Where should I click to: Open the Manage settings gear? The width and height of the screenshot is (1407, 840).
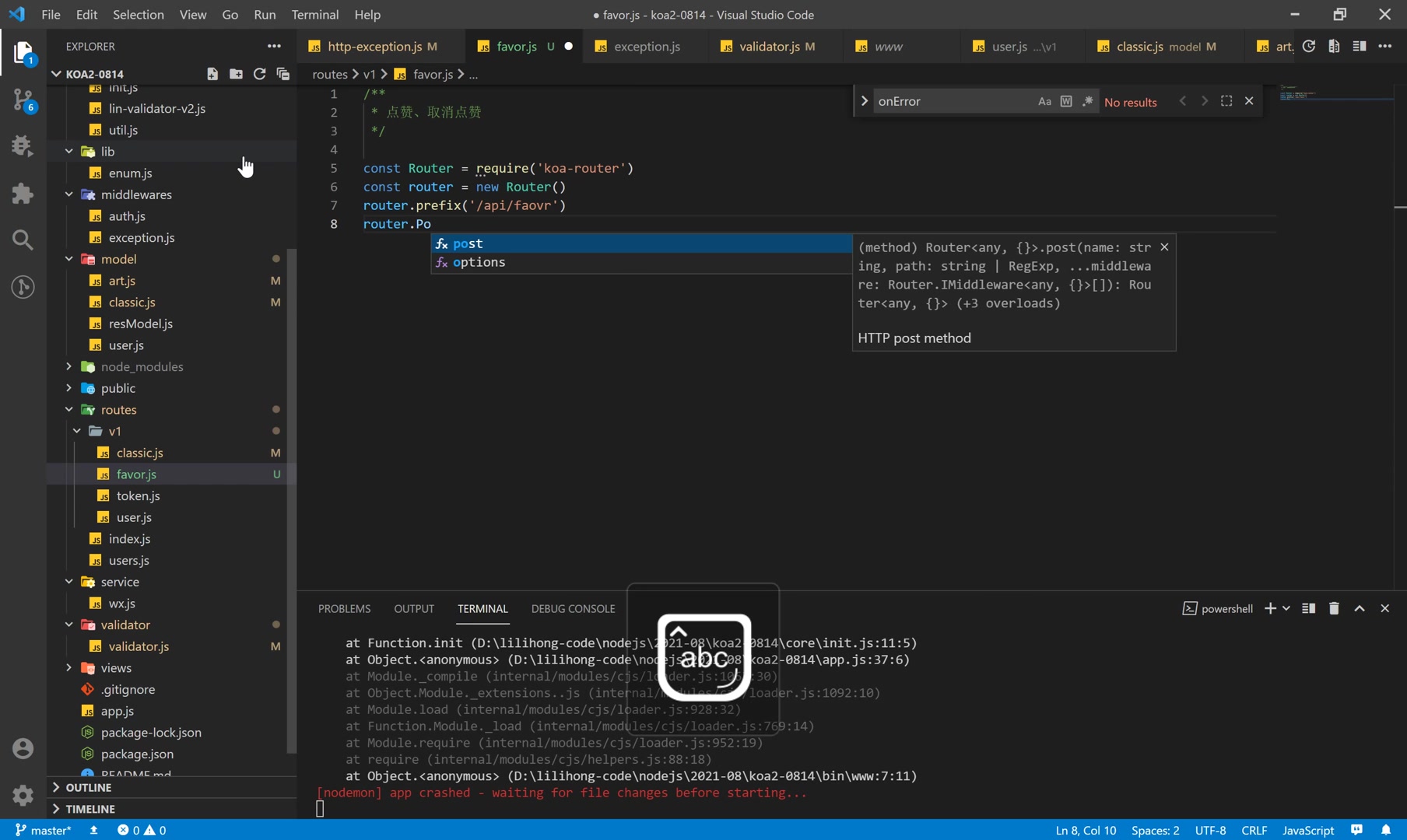click(x=23, y=795)
